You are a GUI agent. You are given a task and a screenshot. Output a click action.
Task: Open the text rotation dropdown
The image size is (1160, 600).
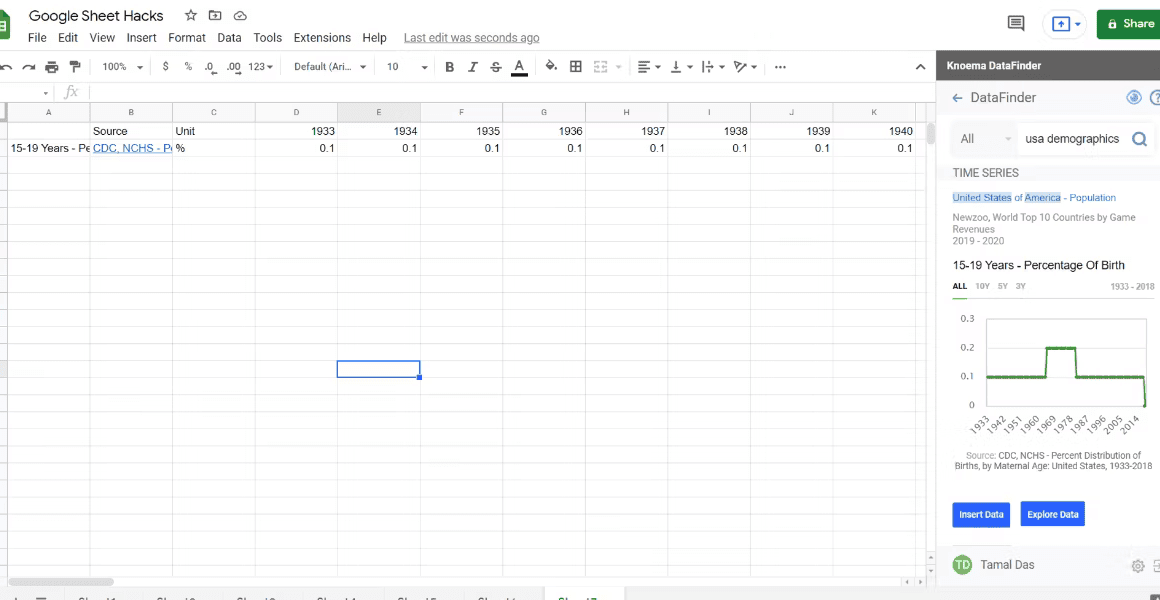click(x=744, y=67)
